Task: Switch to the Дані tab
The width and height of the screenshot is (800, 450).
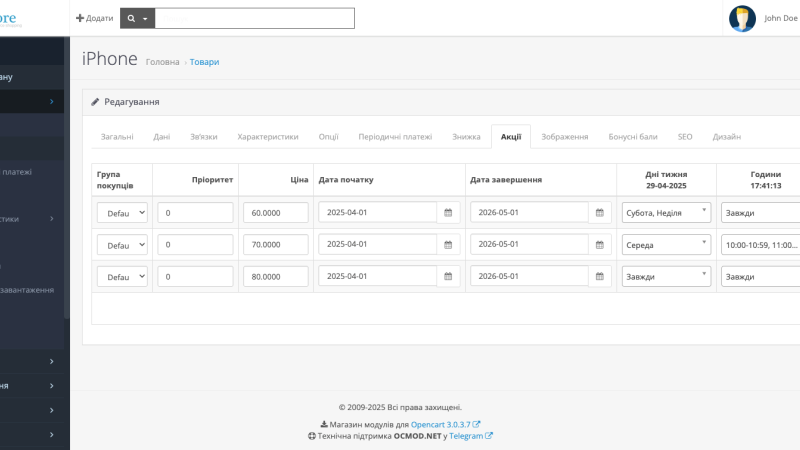Action: tap(162, 137)
